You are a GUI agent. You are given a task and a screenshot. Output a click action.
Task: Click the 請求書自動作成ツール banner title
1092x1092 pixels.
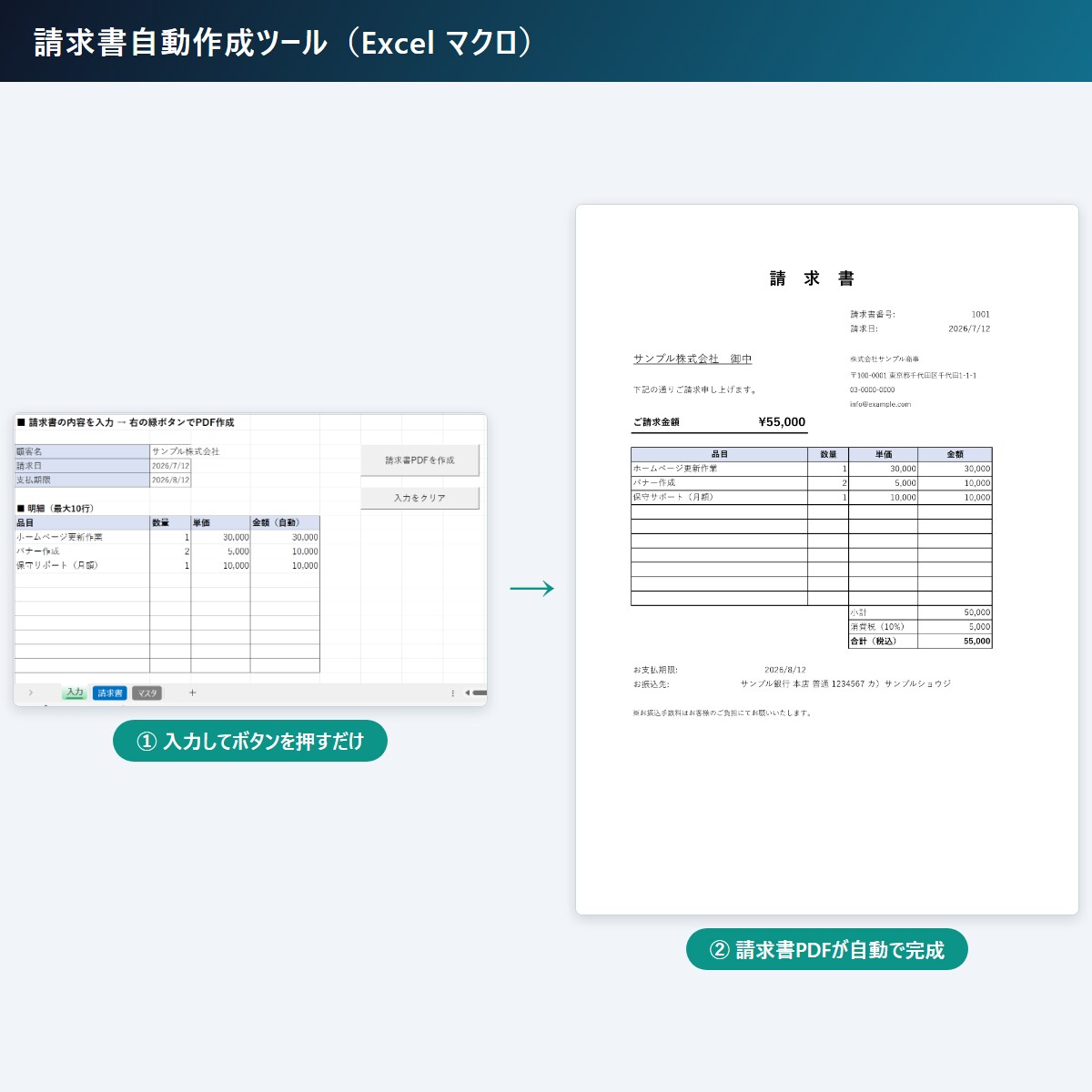pos(283,43)
